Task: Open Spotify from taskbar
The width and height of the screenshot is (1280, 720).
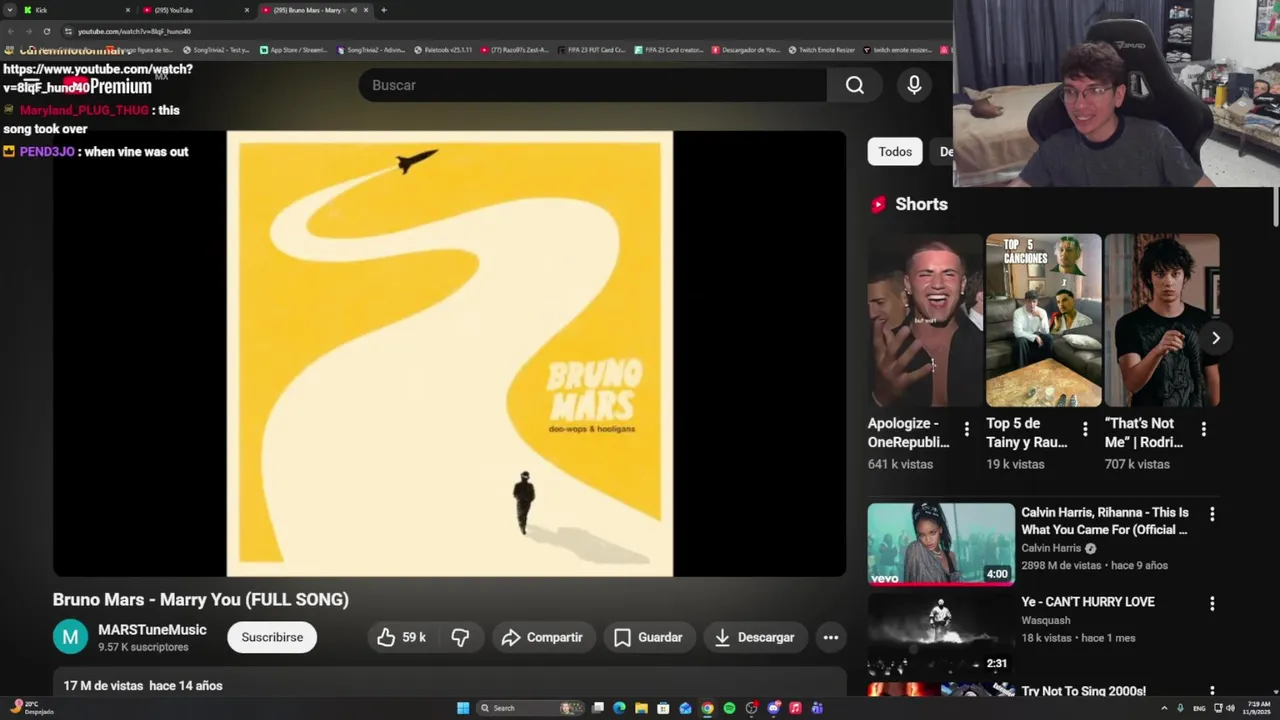Action: pyautogui.click(x=729, y=708)
